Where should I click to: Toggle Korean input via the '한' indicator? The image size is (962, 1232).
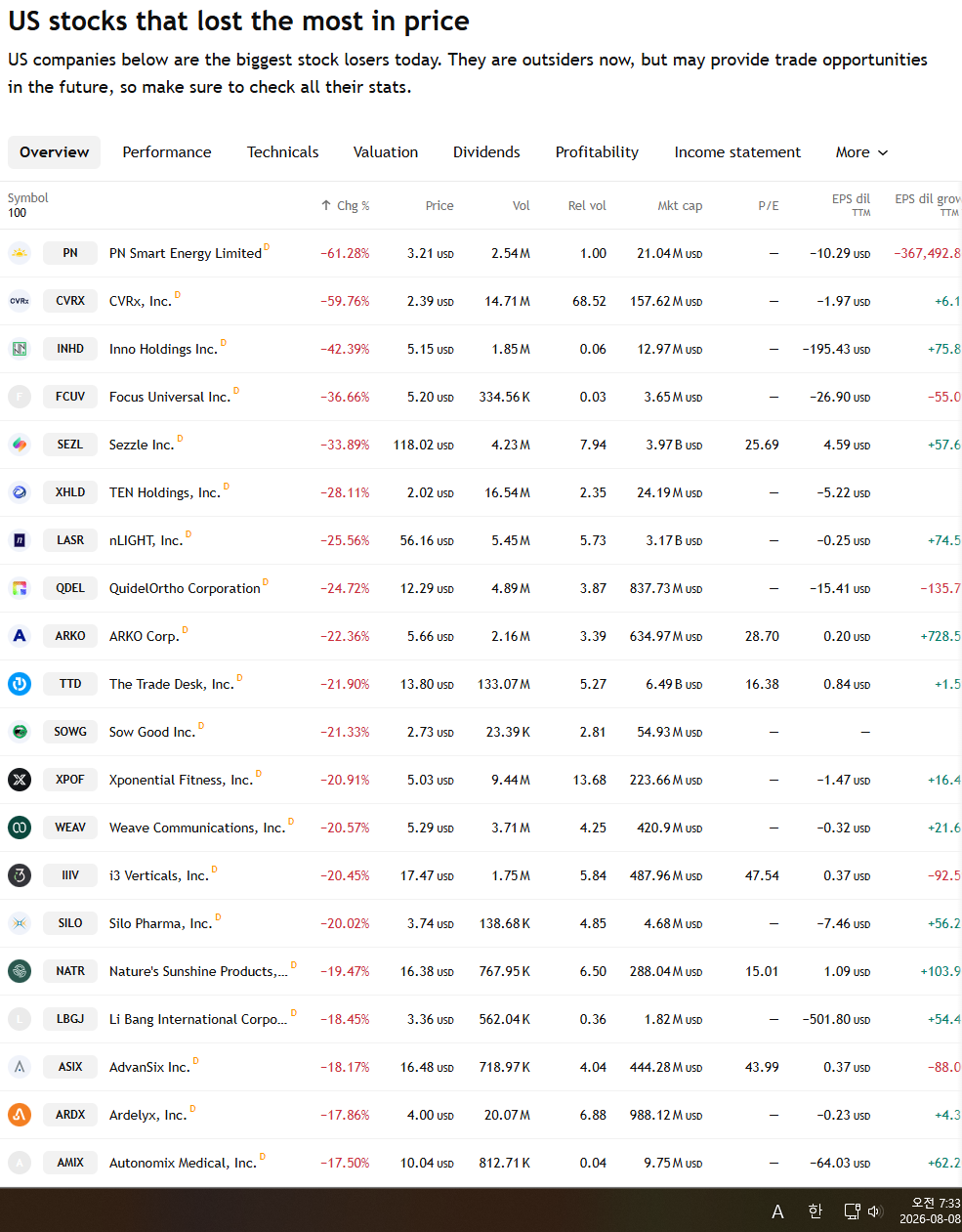pyautogui.click(x=816, y=1211)
